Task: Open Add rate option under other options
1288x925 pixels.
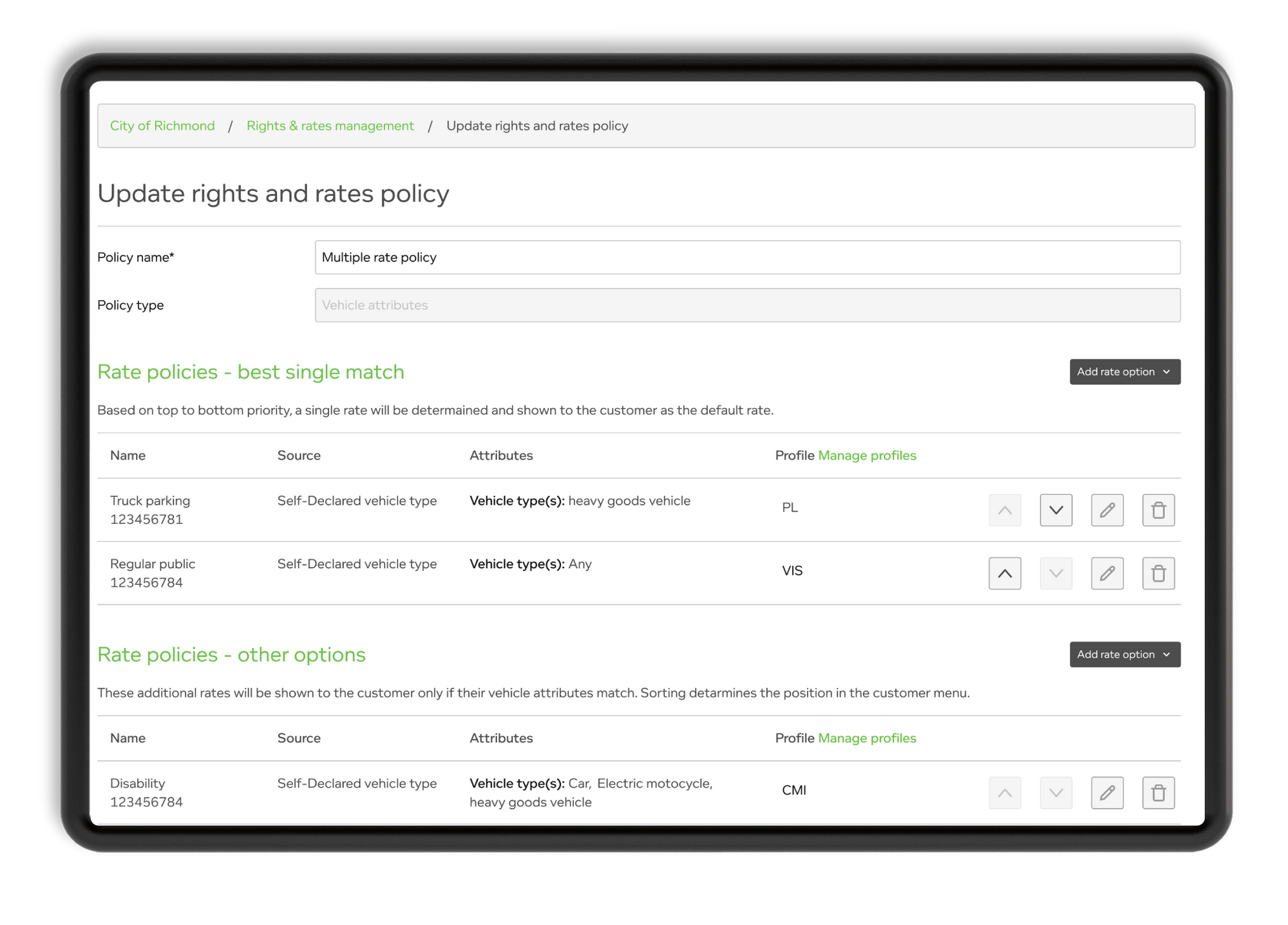Action: (1124, 654)
